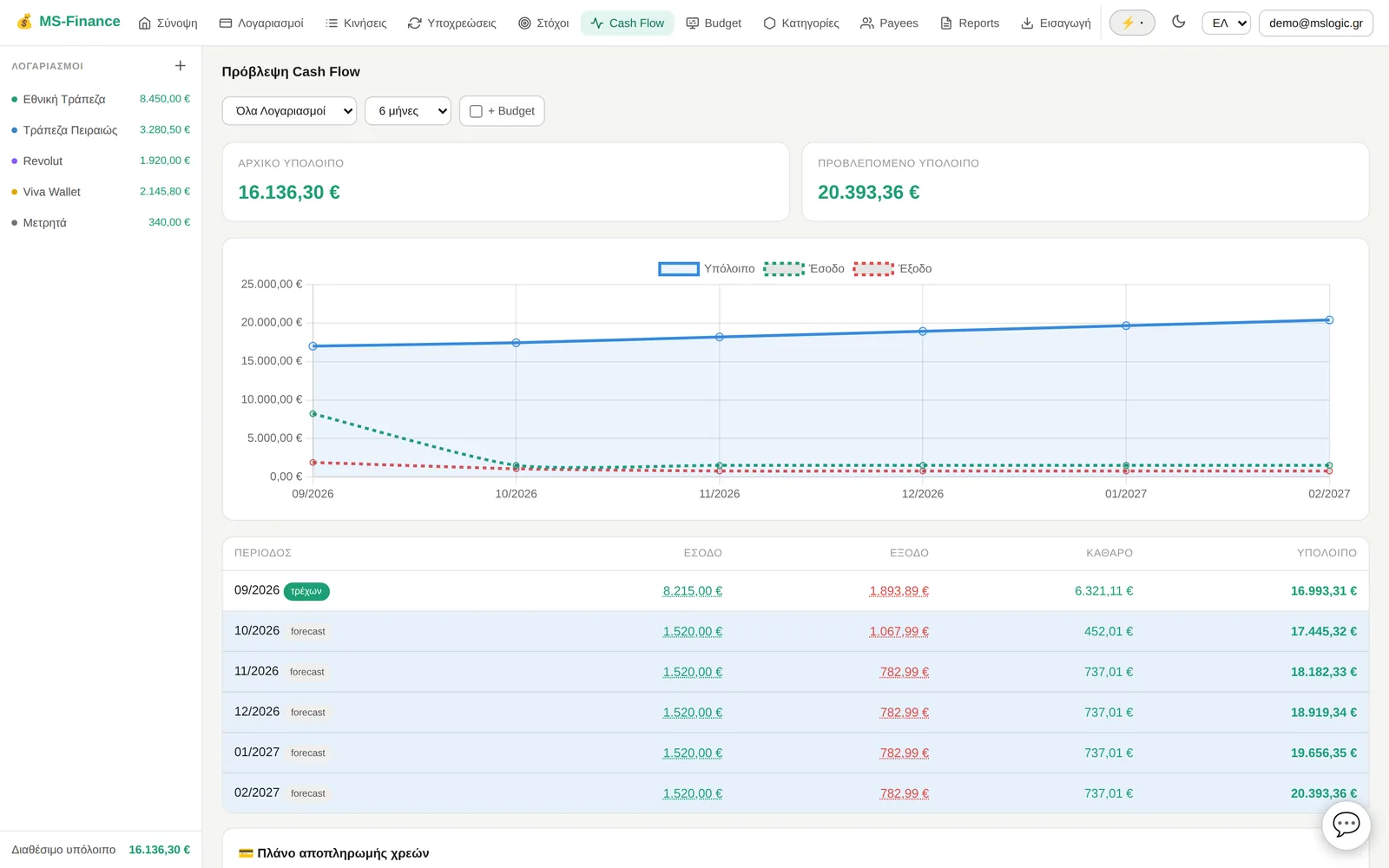Click the Εισαγωγή download icon
1389x868 pixels.
tap(1027, 23)
